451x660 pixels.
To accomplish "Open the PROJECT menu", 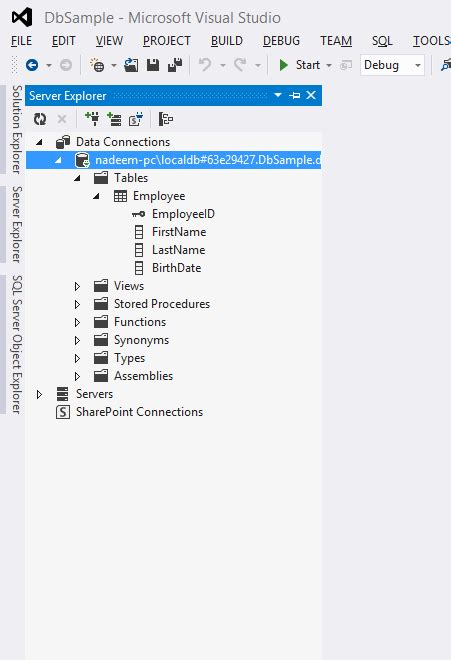I will [167, 41].
